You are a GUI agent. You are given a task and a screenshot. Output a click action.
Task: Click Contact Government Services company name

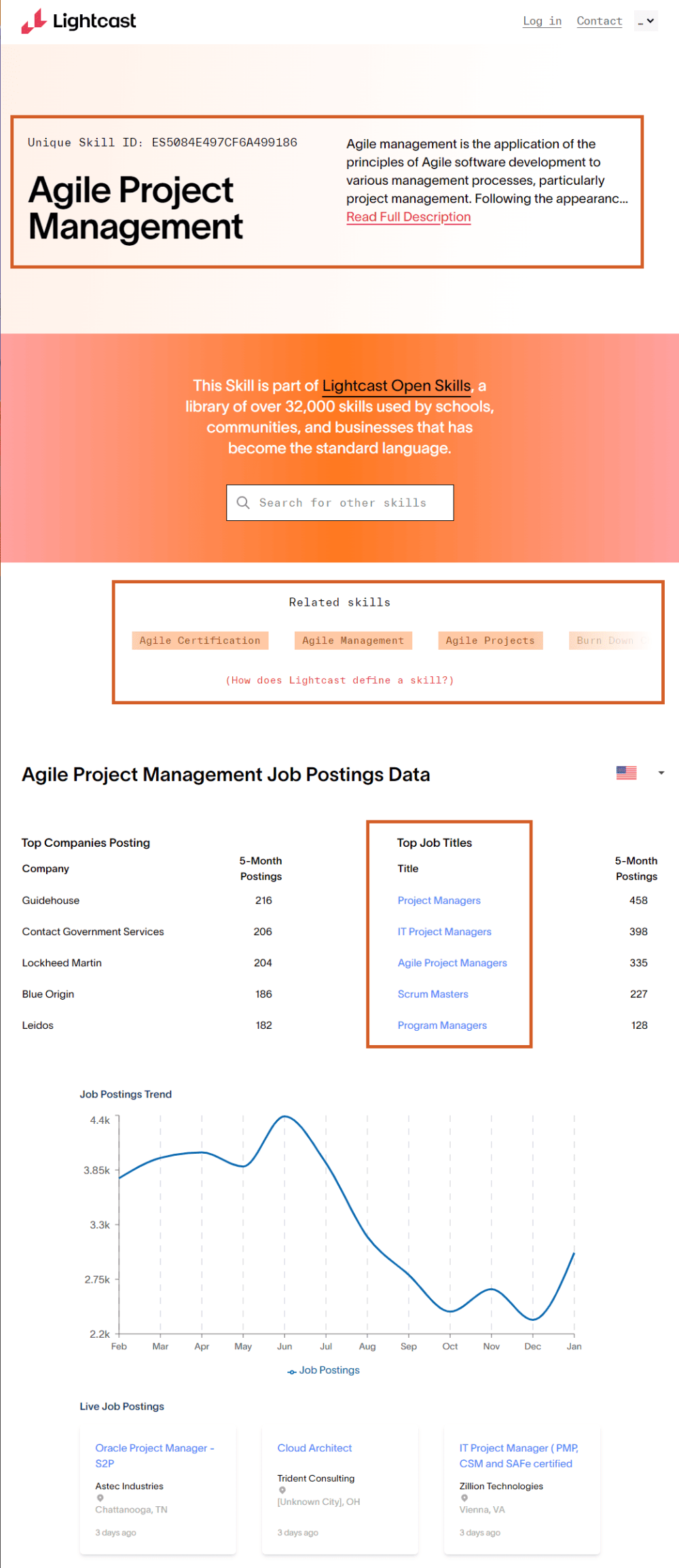[x=93, y=932]
